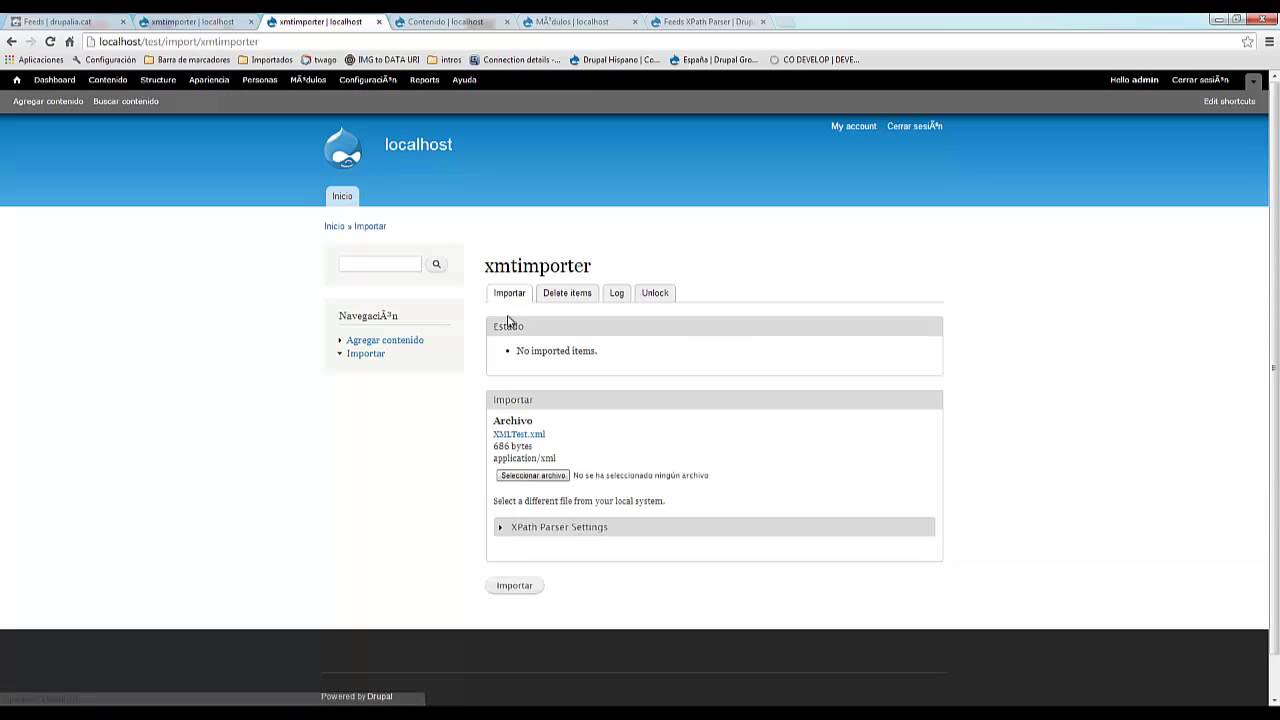This screenshot has width=1280, height=720.
Task: Open the intres bookmark folder
Action: pos(444,60)
